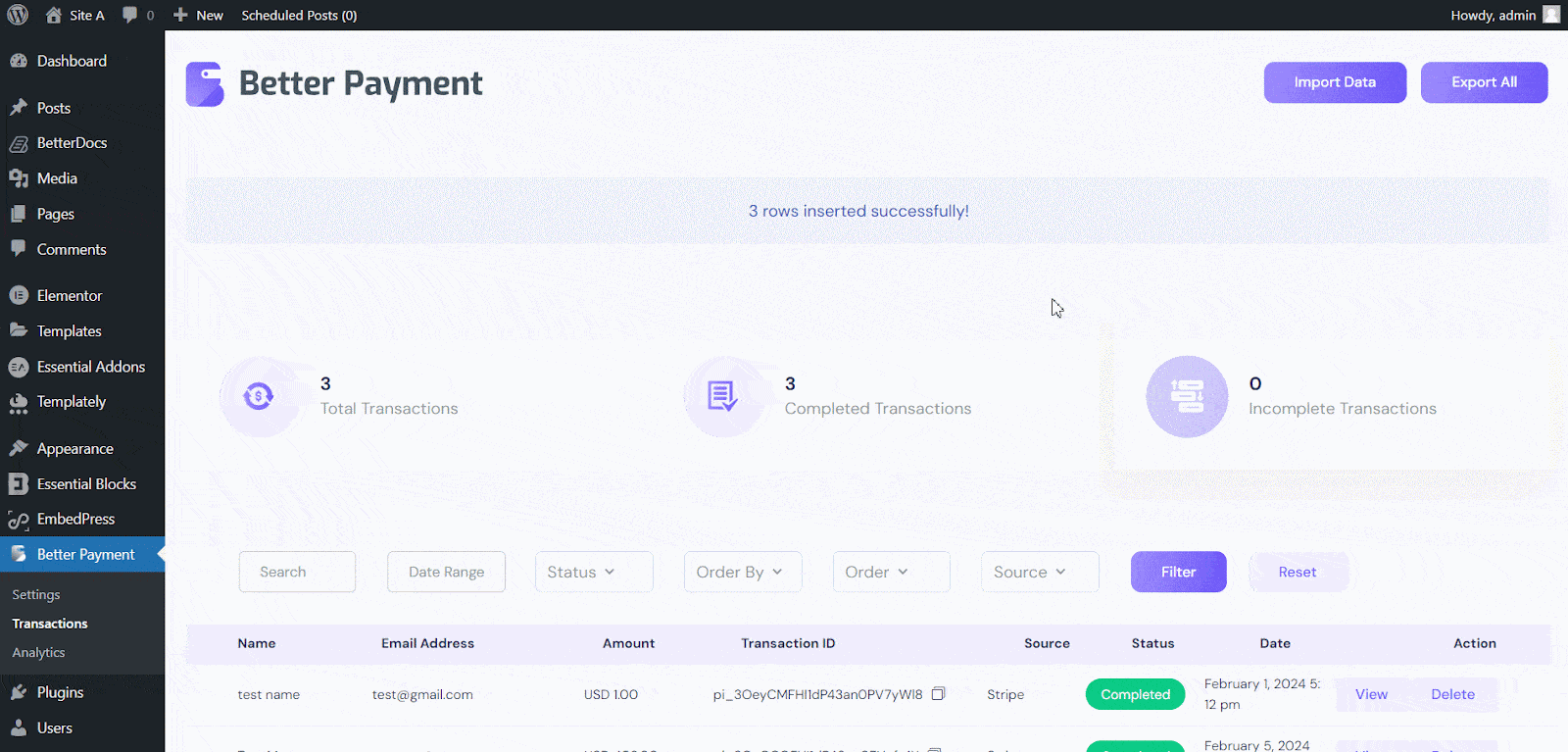Screen dimensions: 1568x752
Task: Click the Posts pin icon in sidebar
Action: (19, 108)
